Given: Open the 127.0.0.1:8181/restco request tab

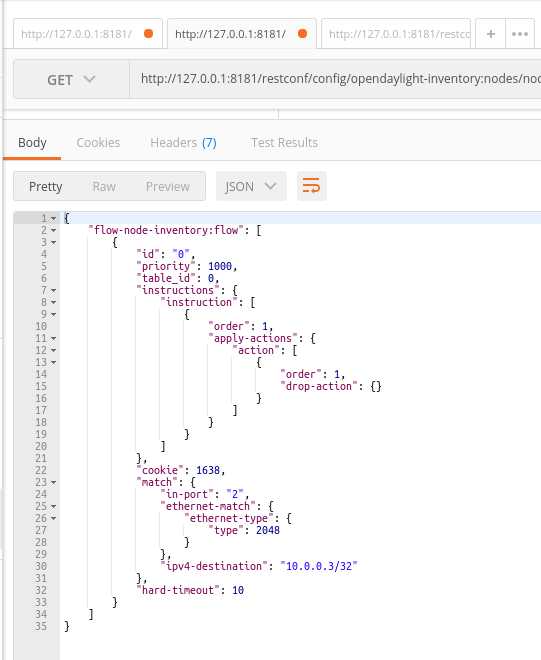Looking at the screenshot, I should [396, 34].
